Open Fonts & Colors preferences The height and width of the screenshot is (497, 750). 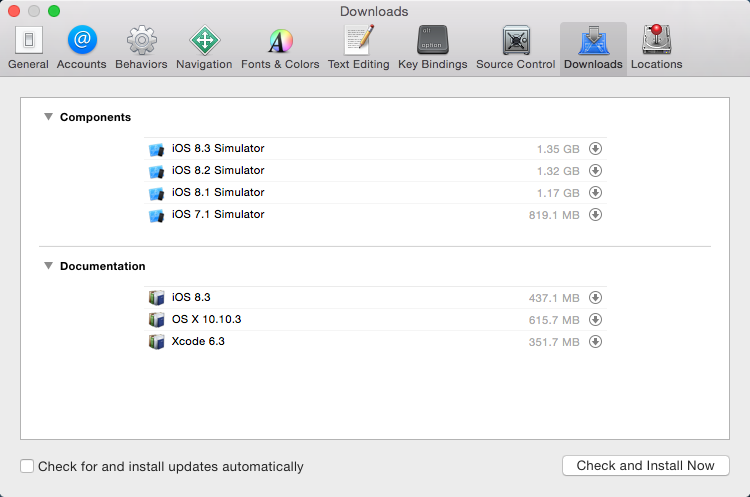pos(280,48)
